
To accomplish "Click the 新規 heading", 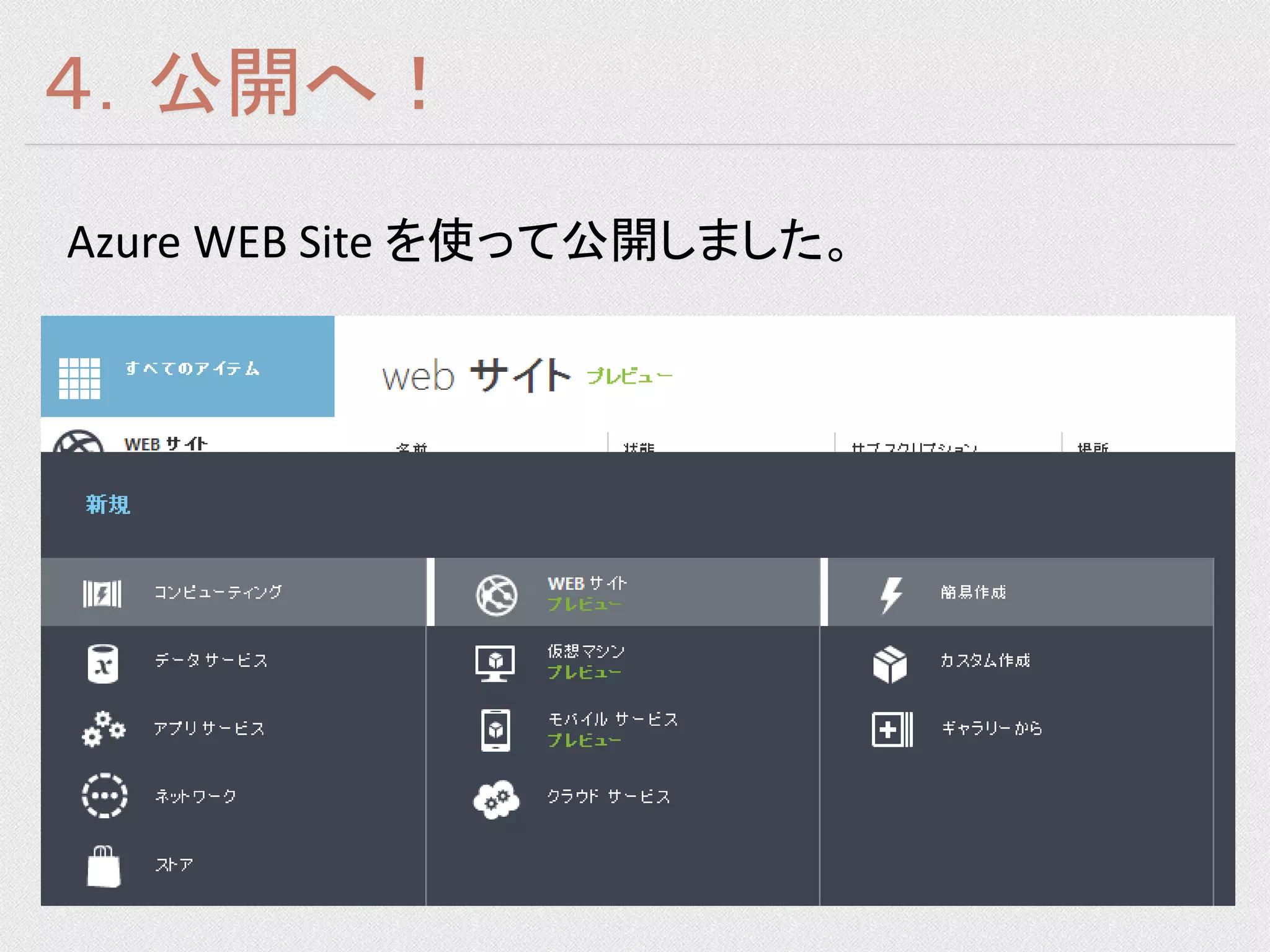I will click(108, 505).
